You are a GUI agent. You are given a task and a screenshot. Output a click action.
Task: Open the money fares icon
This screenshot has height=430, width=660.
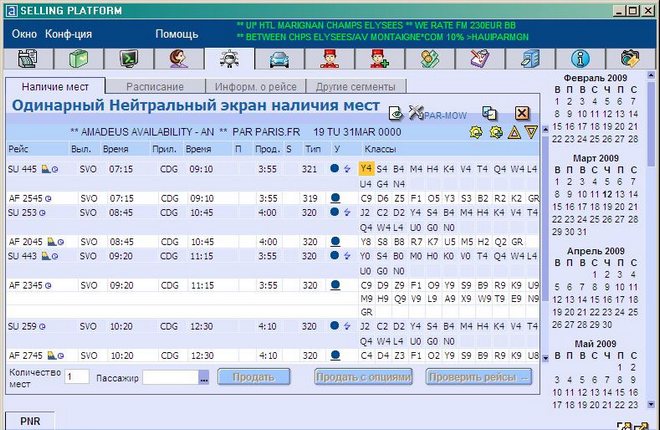coord(430,58)
